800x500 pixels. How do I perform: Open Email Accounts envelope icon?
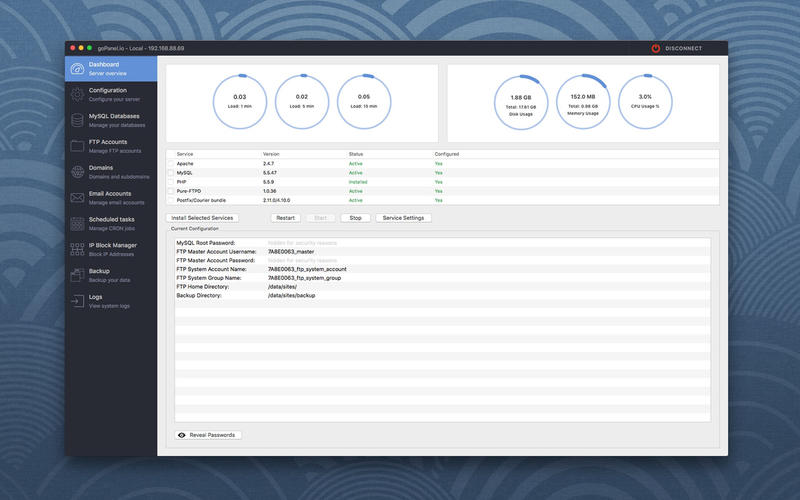(77, 199)
